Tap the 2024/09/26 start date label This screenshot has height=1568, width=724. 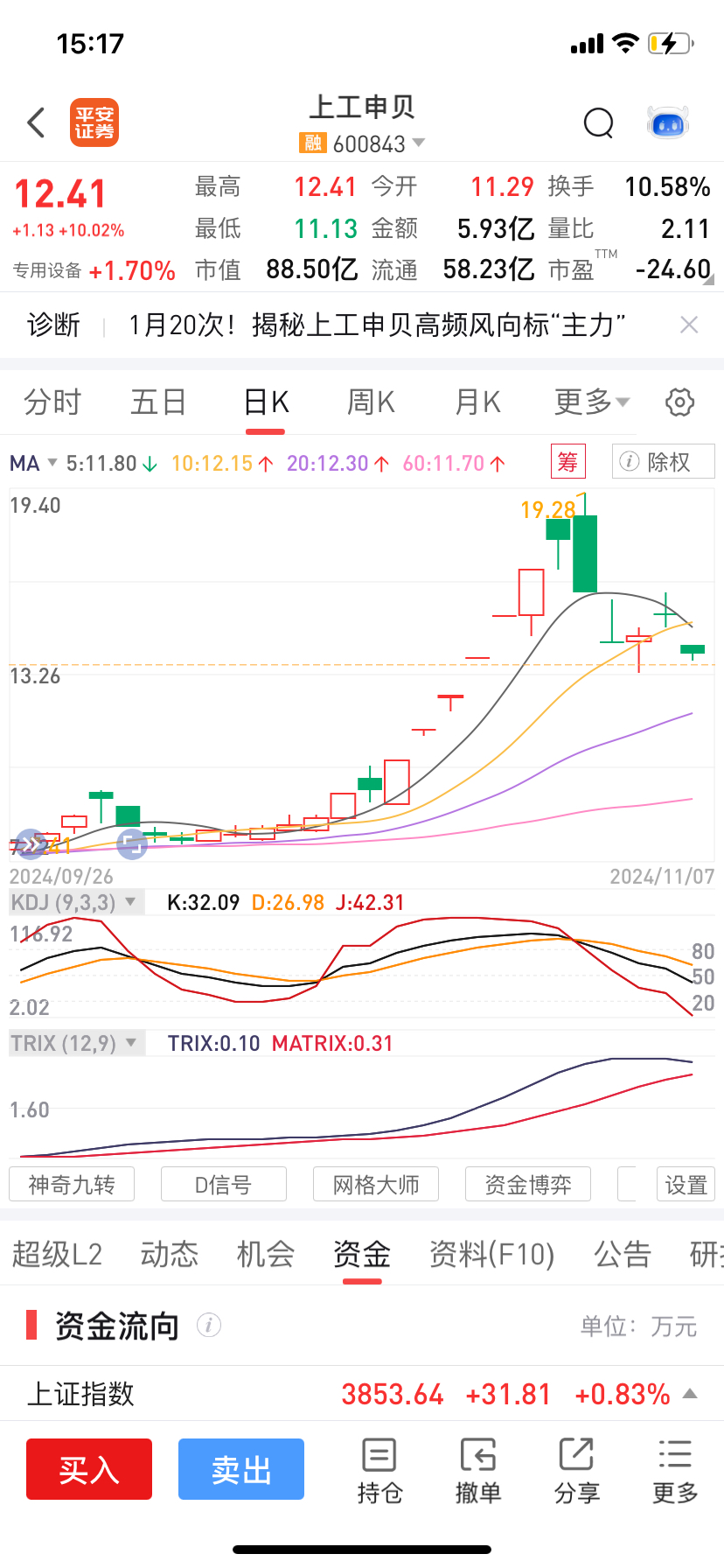pyautogui.click(x=61, y=876)
